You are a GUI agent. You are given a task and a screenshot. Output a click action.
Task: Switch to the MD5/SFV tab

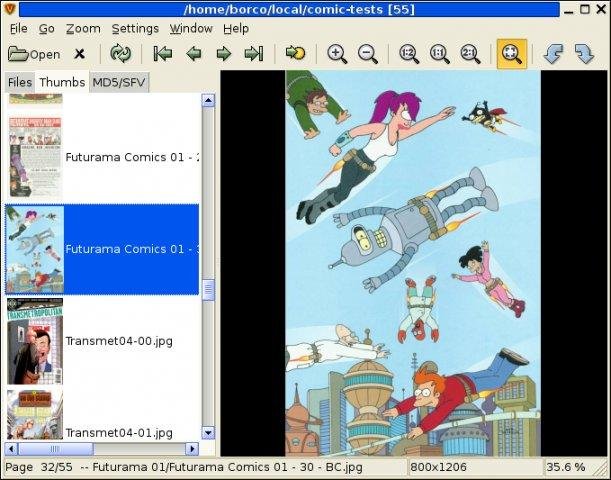pos(119,82)
